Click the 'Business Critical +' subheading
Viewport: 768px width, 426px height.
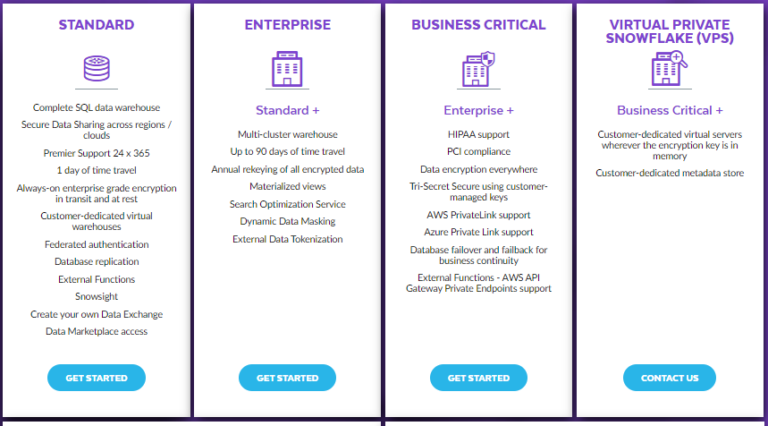670,111
